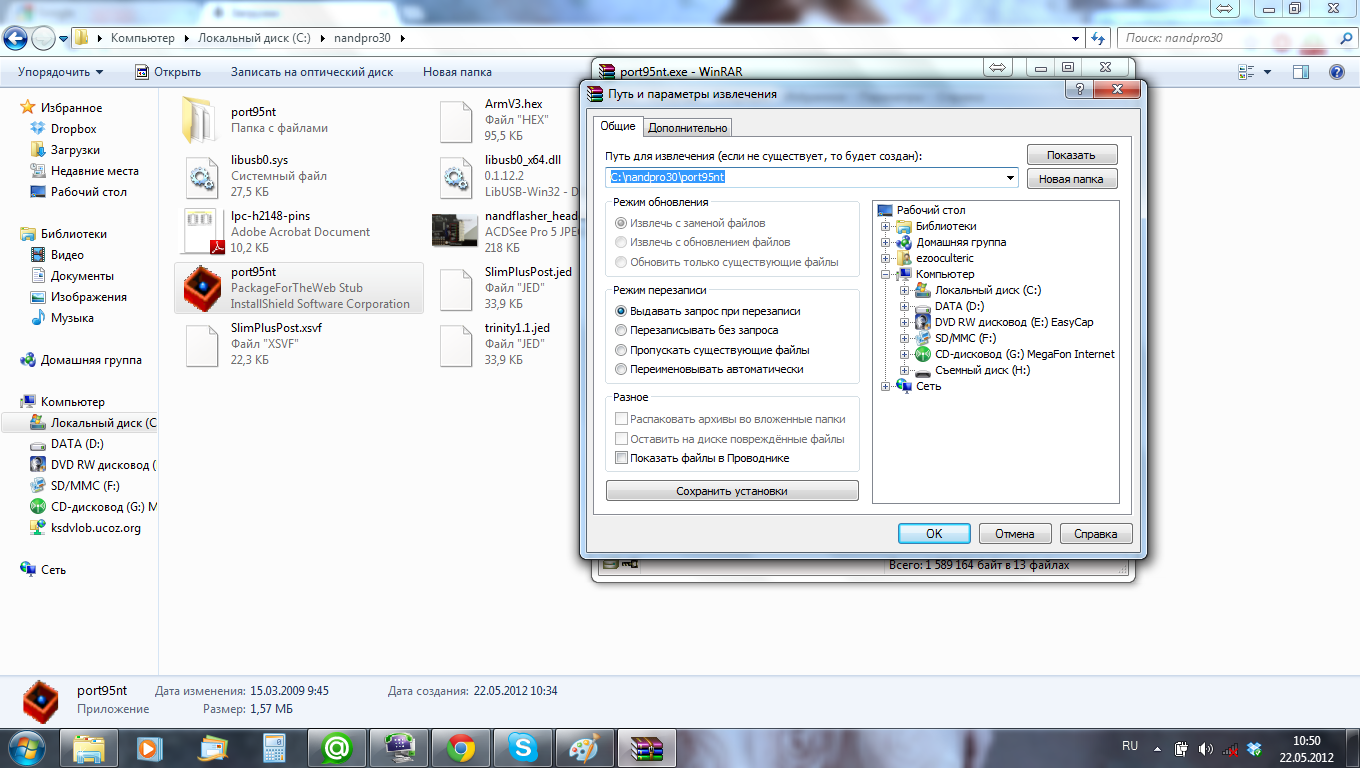1360x768 pixels.
Task: Launch Google Chrome from the taskbar
Action: click(x=461, y=747)
